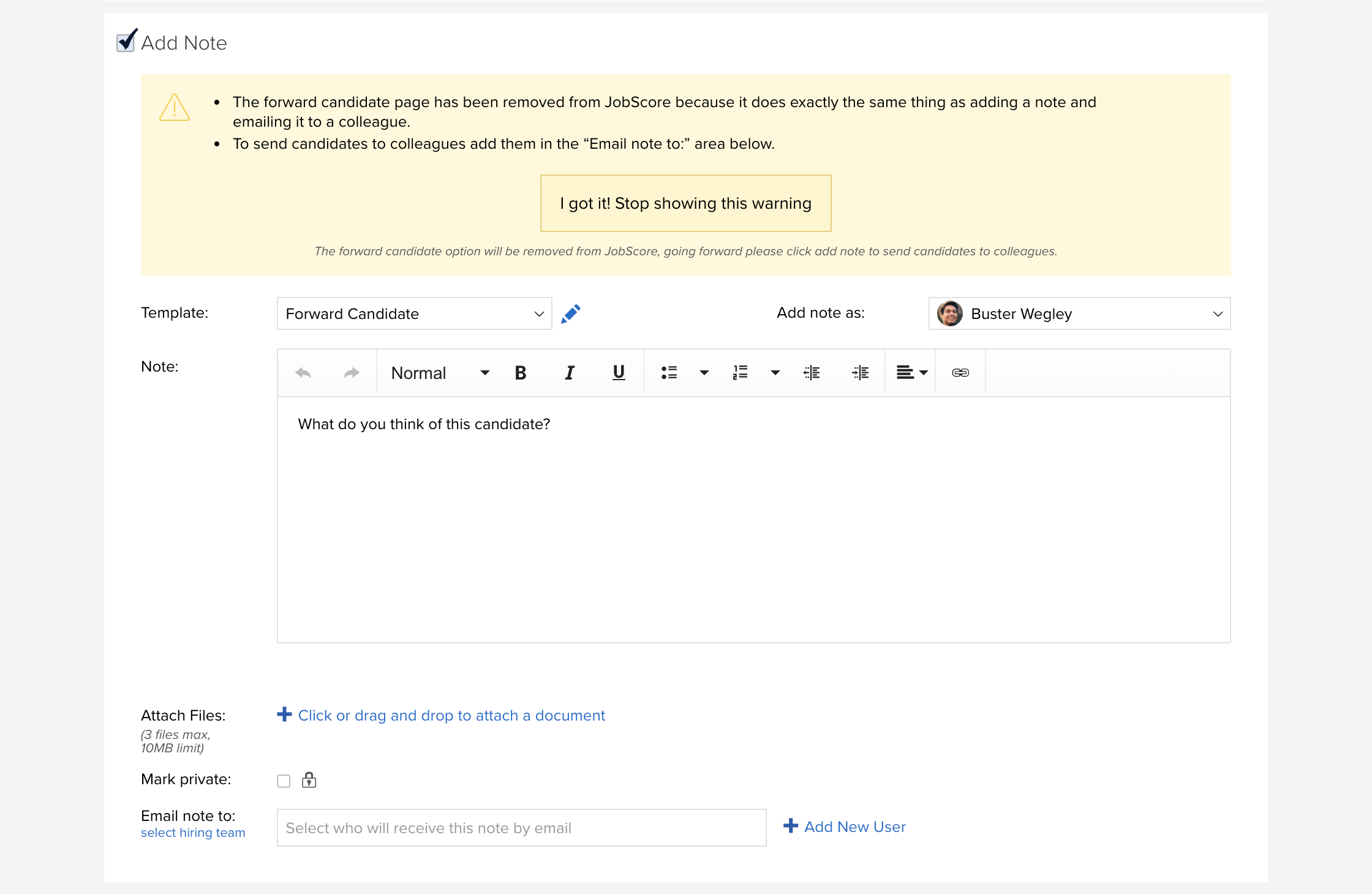Uncheck the Add Note checkbox
Viewport: 1372px width, 895px height.
(x=126, y=42)
